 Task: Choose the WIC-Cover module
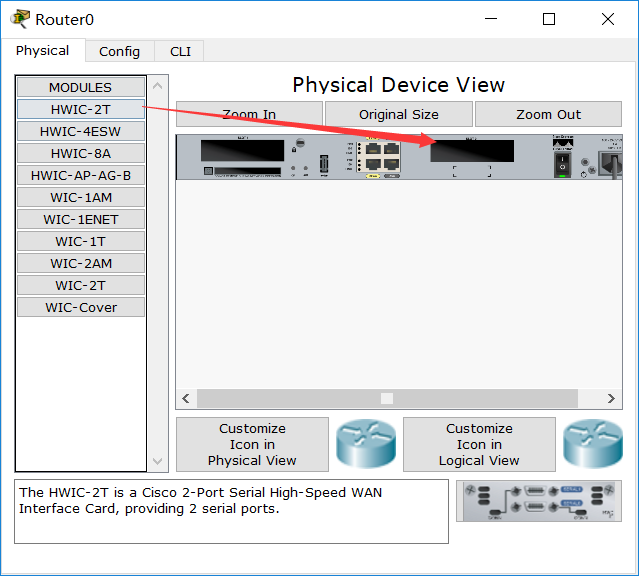pos(81,307)
